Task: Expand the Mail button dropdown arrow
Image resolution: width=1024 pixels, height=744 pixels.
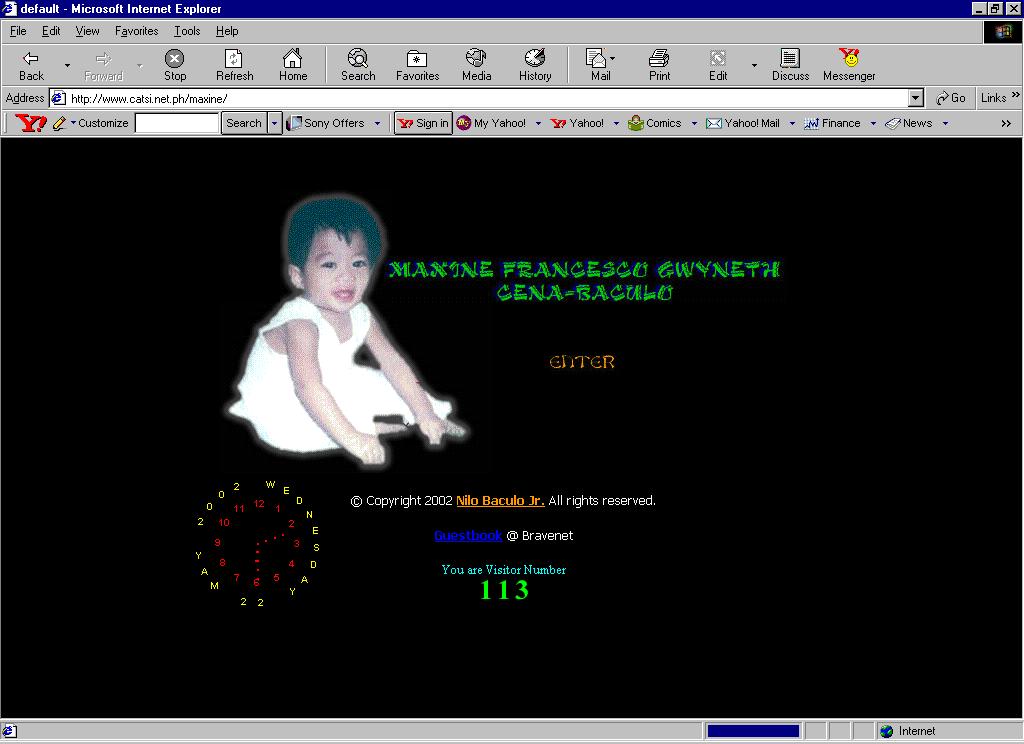Action: [613, 59]
